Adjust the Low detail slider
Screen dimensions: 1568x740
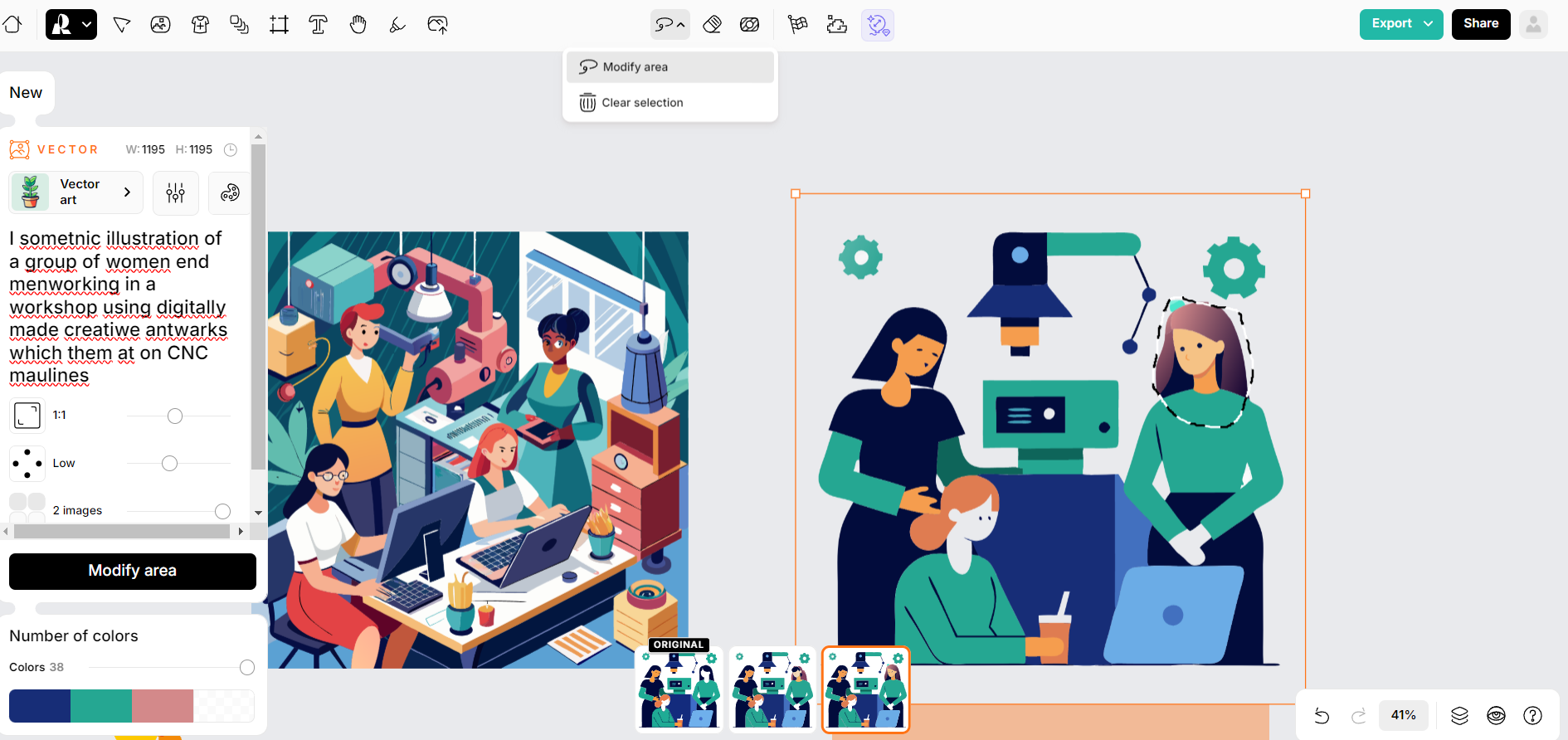[x=170, y=463]
